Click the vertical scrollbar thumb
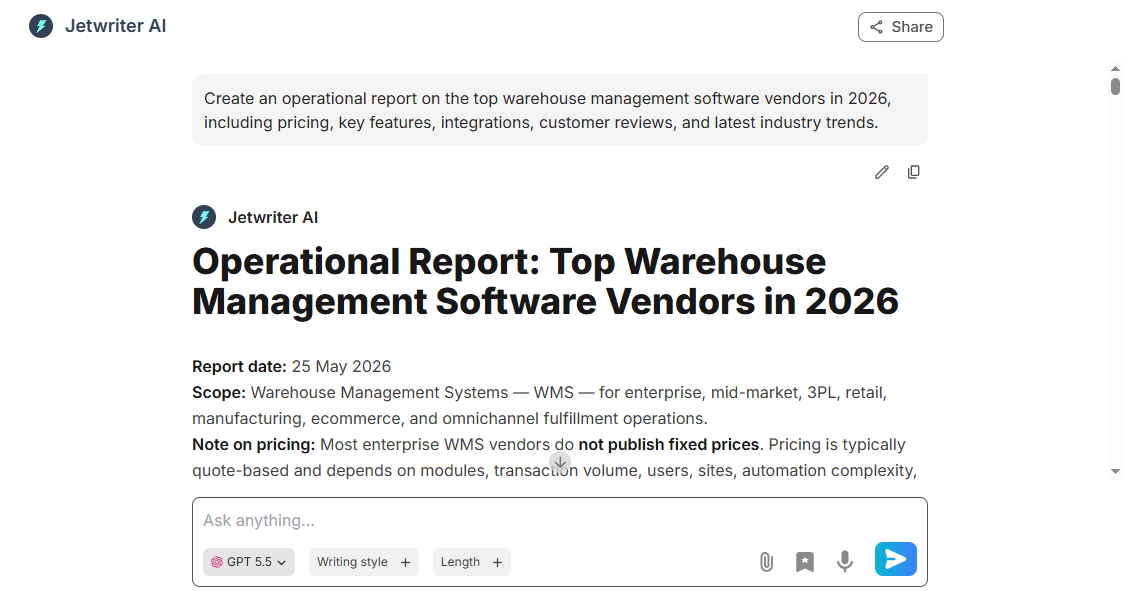Screen dimensions: 1122x602 click(x=1116, y=87)
